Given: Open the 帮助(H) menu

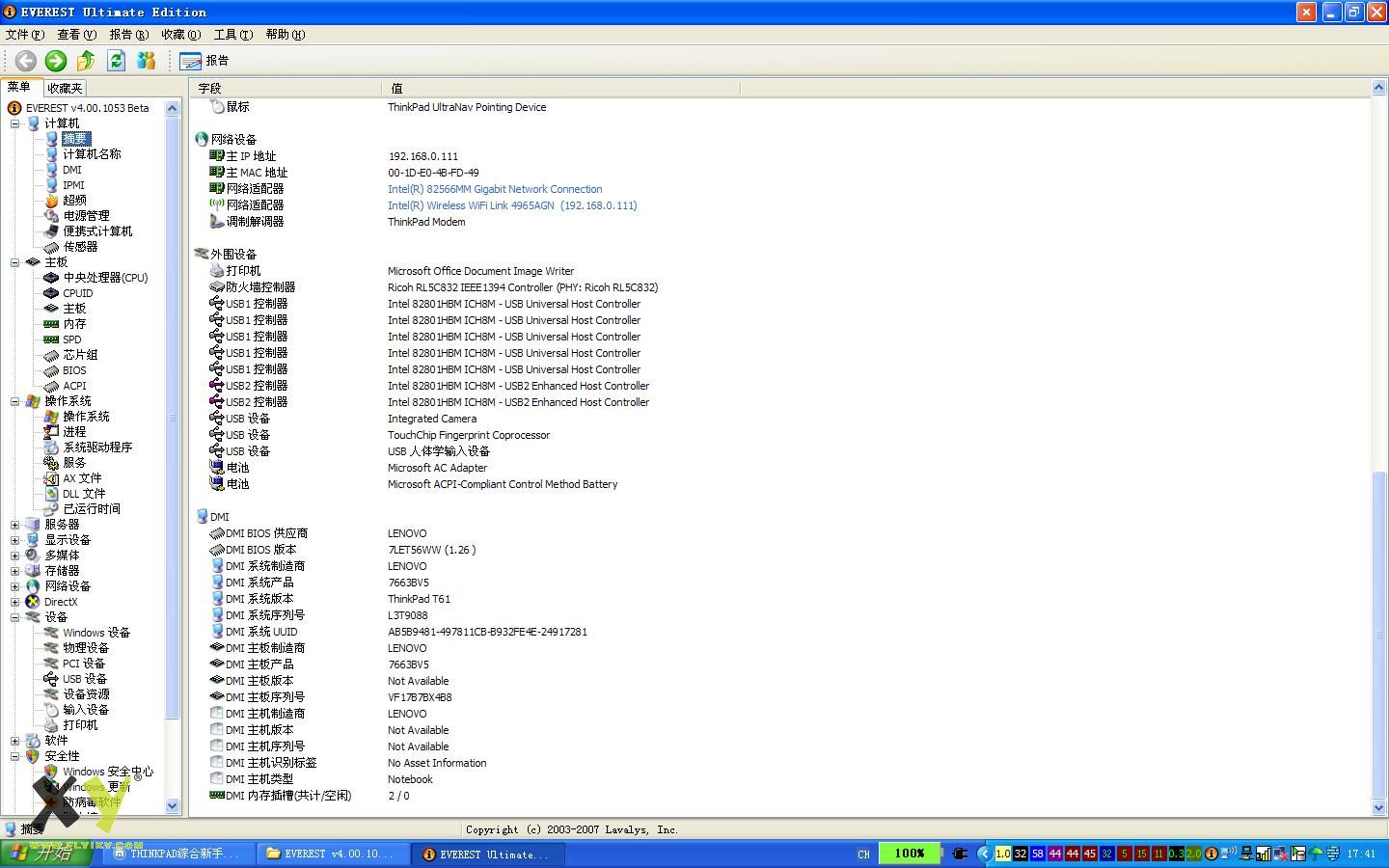Looking at the screenshot, I should pyautogui.click(x=286, y=35).
